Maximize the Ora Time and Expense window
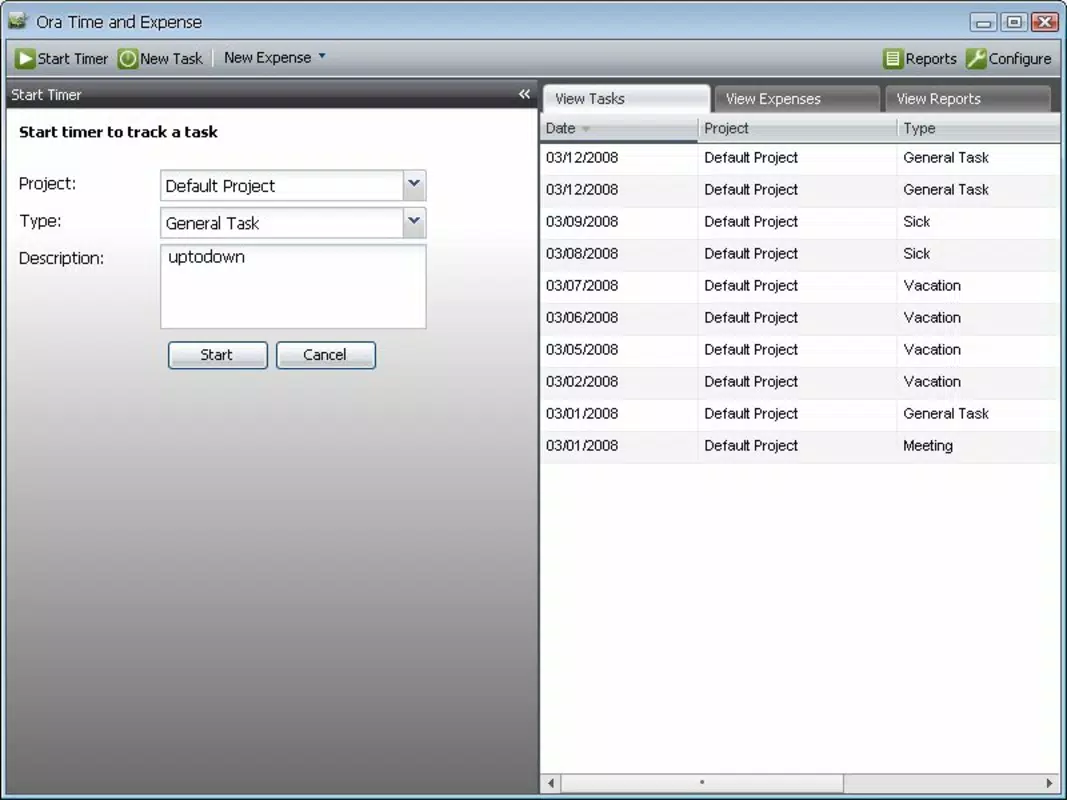 click(x=1014, y=22)
